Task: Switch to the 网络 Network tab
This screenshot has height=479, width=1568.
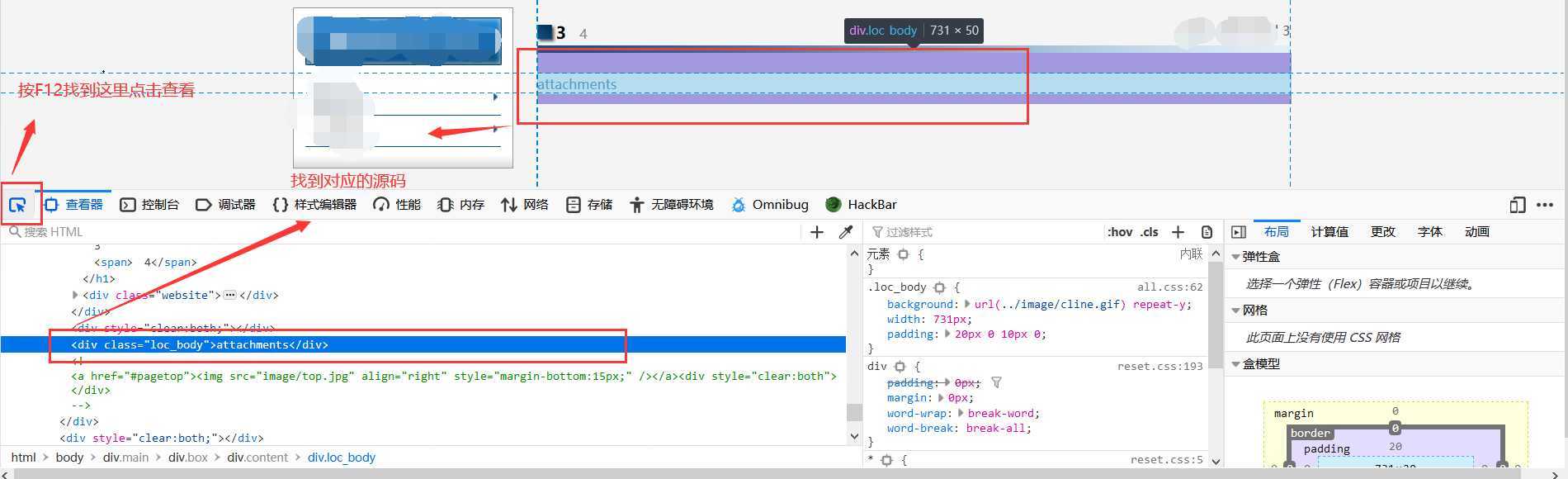Action: [x=525, y=205]
